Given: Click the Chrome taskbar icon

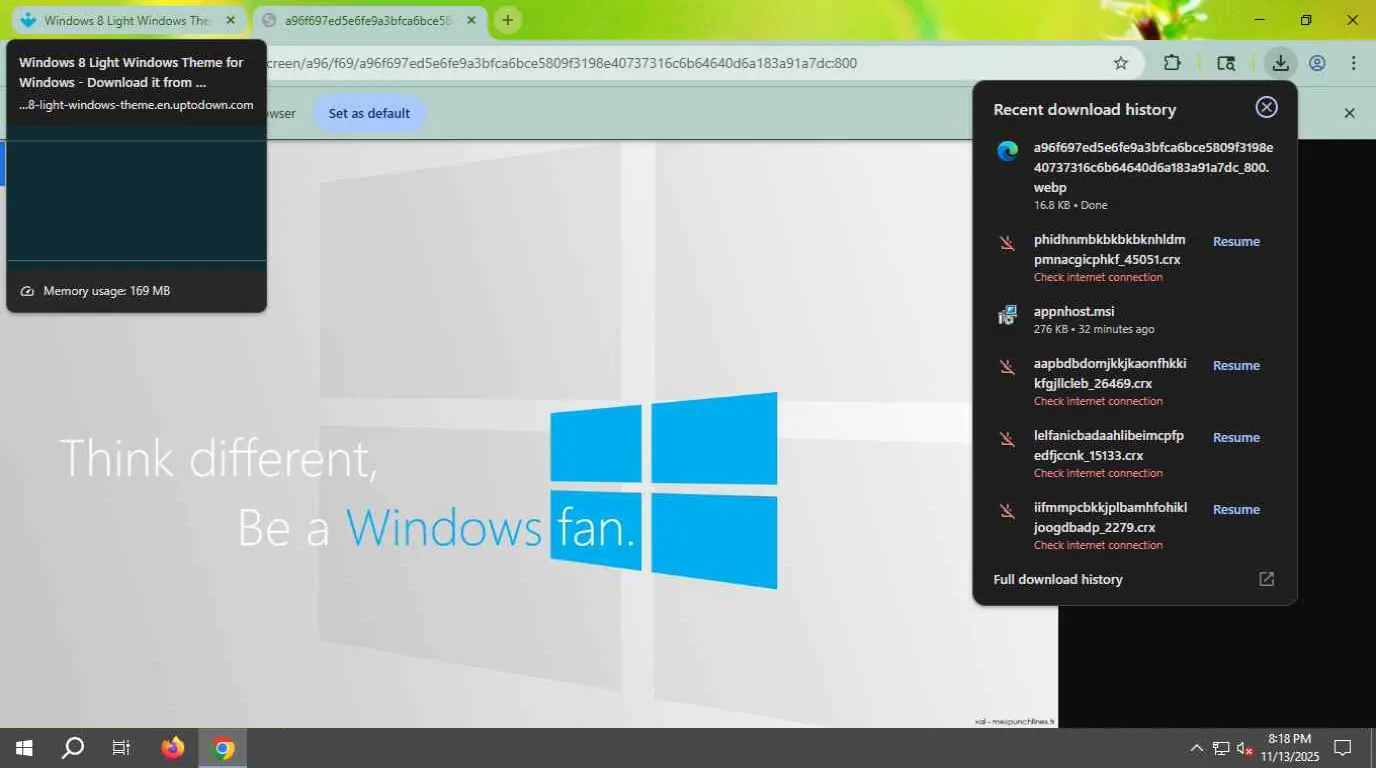Looking at the screenshot, I should (223, 748).
